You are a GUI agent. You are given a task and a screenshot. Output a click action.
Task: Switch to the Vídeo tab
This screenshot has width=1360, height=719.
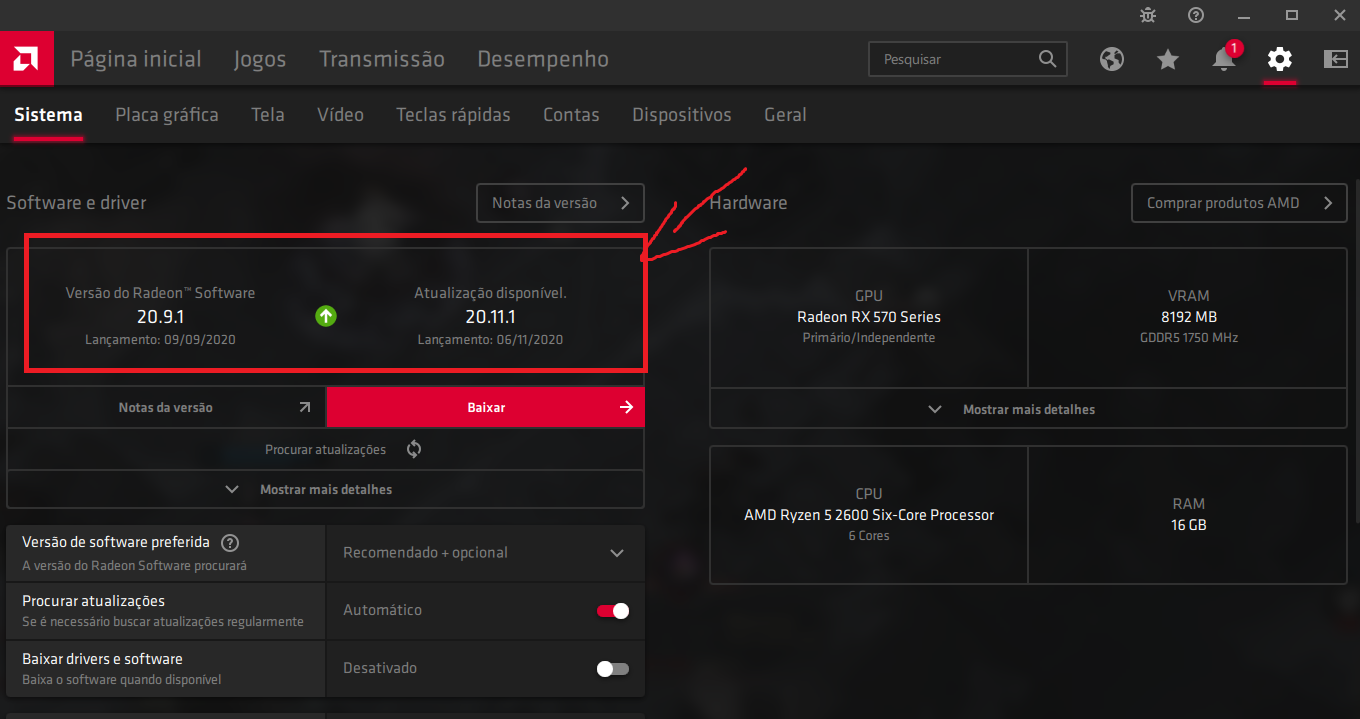coord(340,115)
